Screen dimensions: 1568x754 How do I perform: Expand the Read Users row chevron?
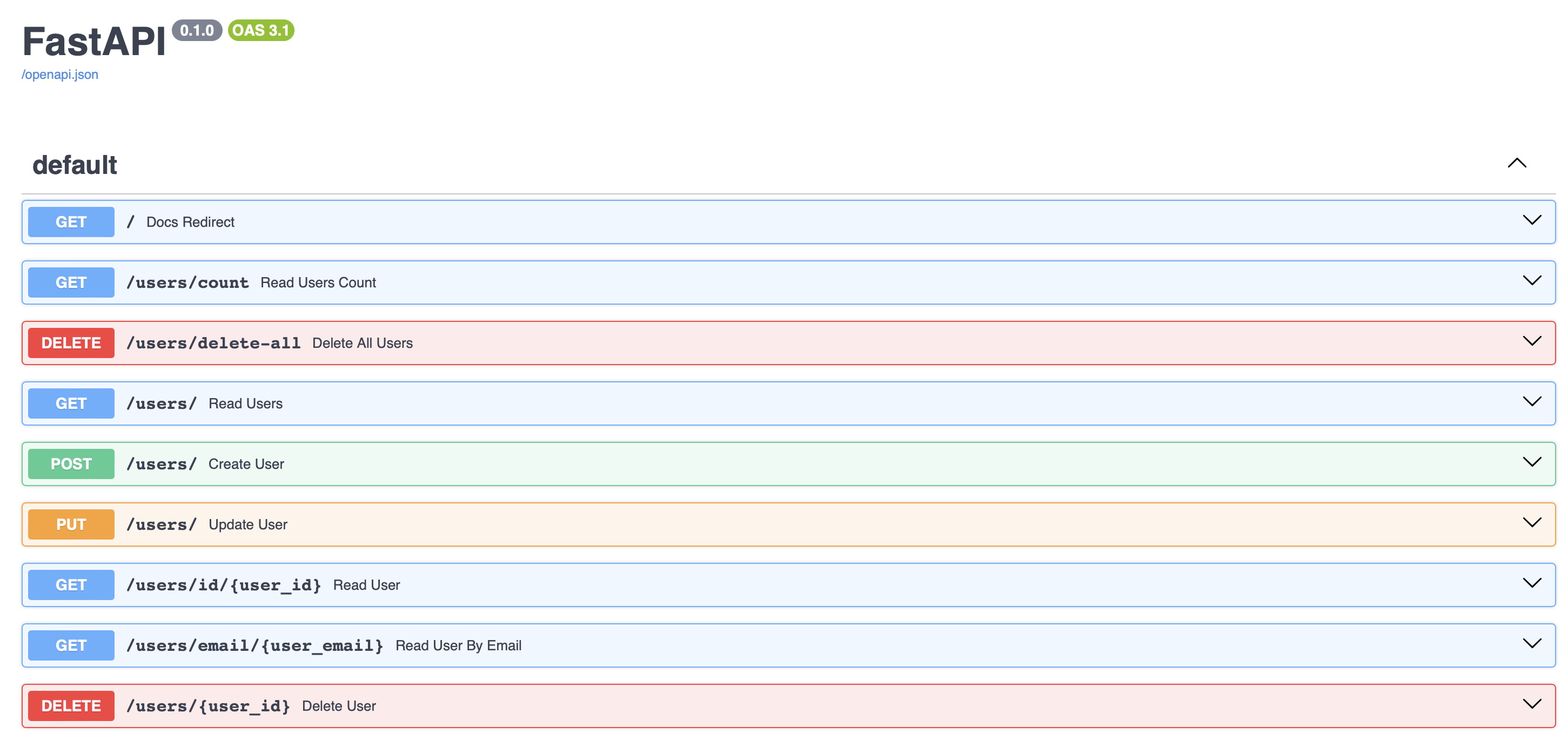[1531, 402]
